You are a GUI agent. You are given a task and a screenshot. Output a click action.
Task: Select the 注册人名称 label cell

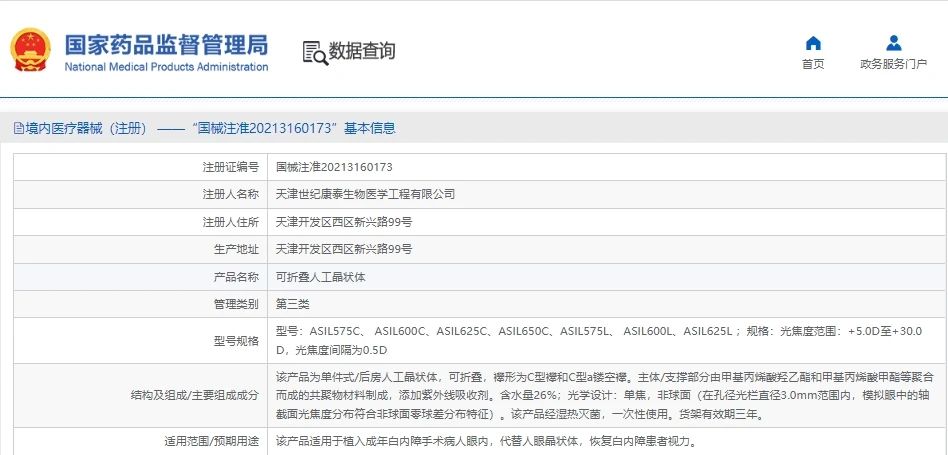(140, 195)
